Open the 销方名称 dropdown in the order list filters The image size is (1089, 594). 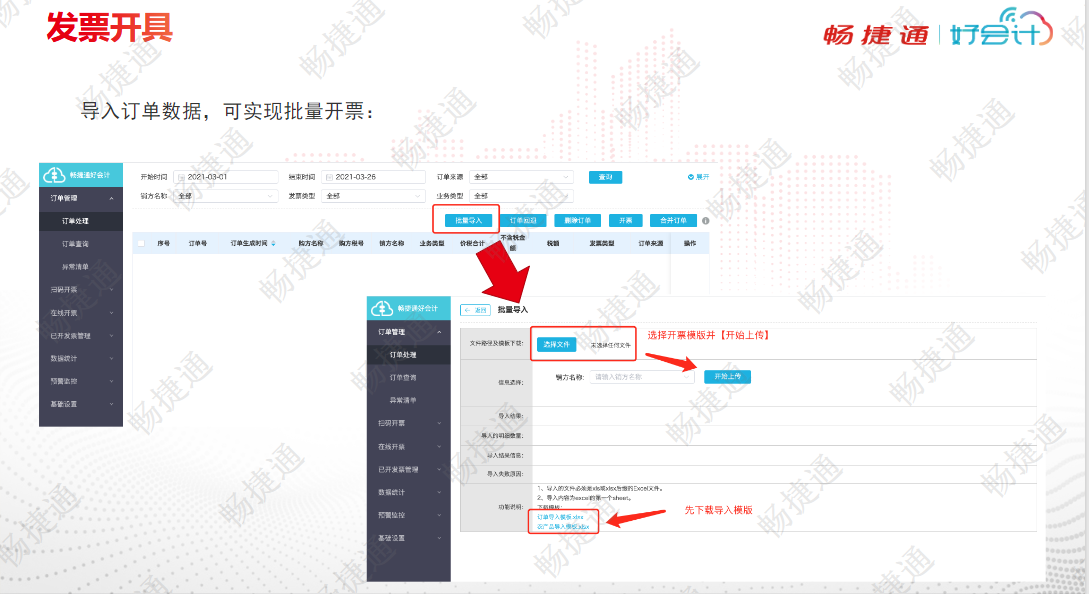click(x=226, y=196)
